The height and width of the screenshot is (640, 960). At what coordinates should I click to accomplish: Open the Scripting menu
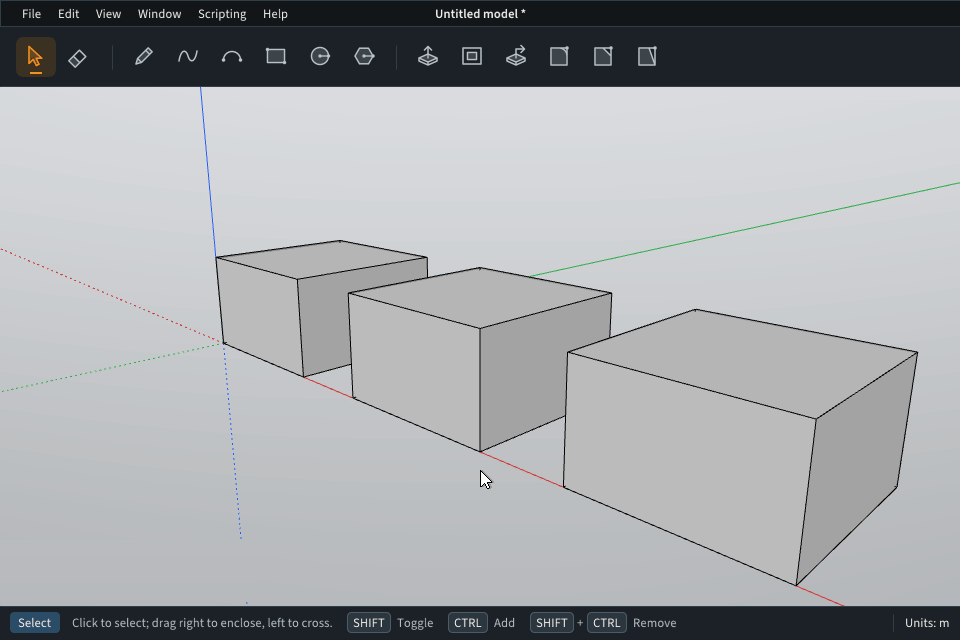pos(222,13)
